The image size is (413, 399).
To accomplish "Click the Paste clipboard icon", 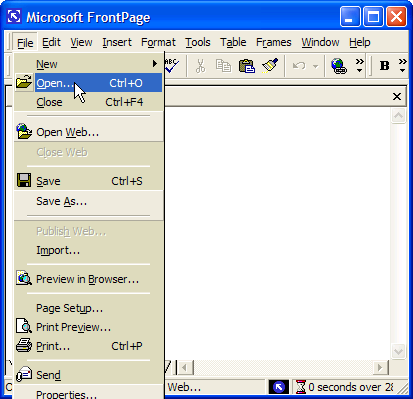I will [x=247, y=66].
